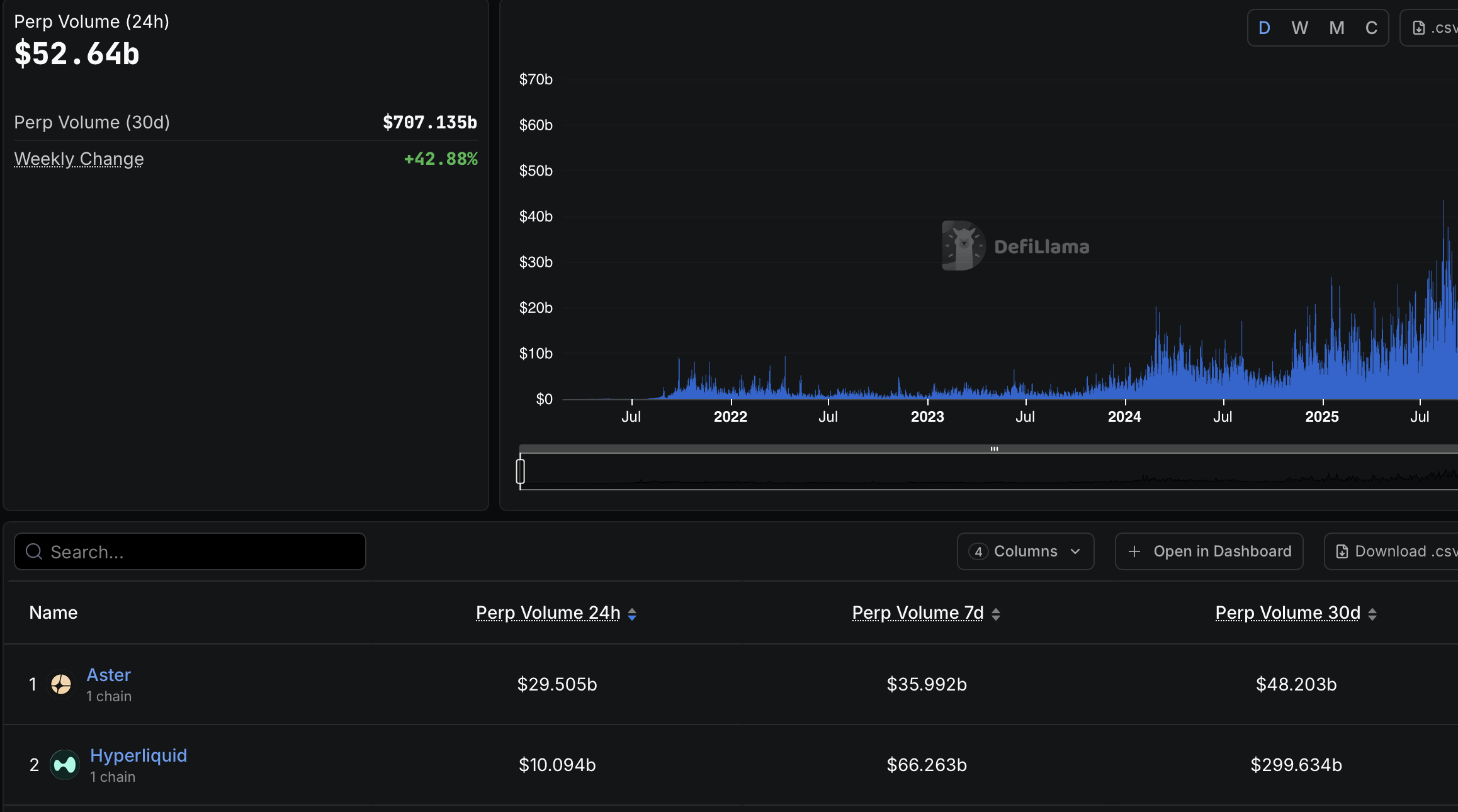Screen dimensions: 1458x812
Task: Switch chart grouping to Daily (D)
Action: click(x=1264, y=28)
